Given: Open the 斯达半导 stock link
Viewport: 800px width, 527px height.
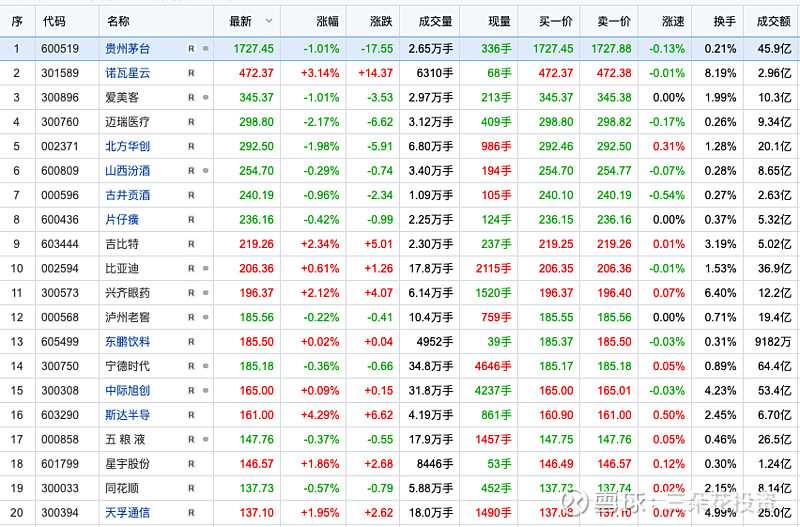Looking at the screenshot, I should click(128, 415).
